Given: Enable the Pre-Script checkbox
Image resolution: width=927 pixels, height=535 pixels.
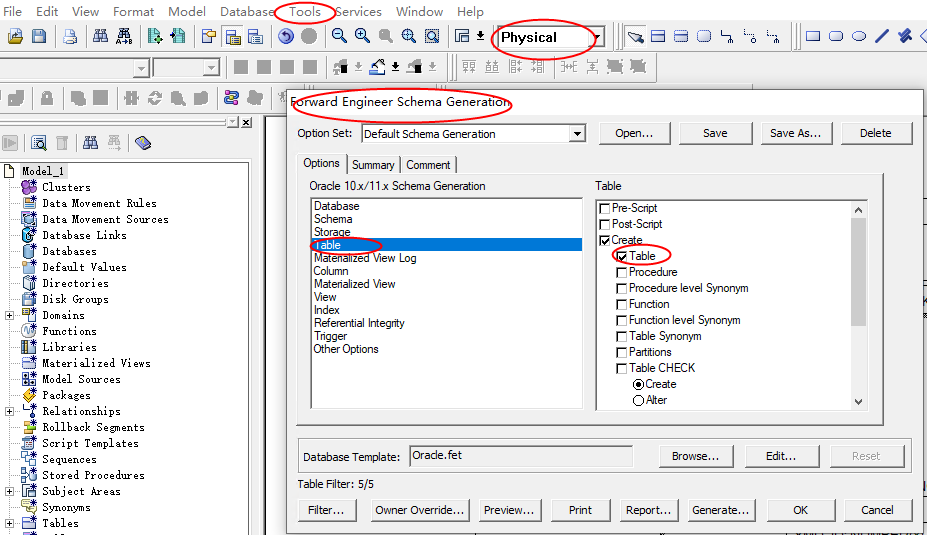Looking at the screenshot, I should click(605, 209).
